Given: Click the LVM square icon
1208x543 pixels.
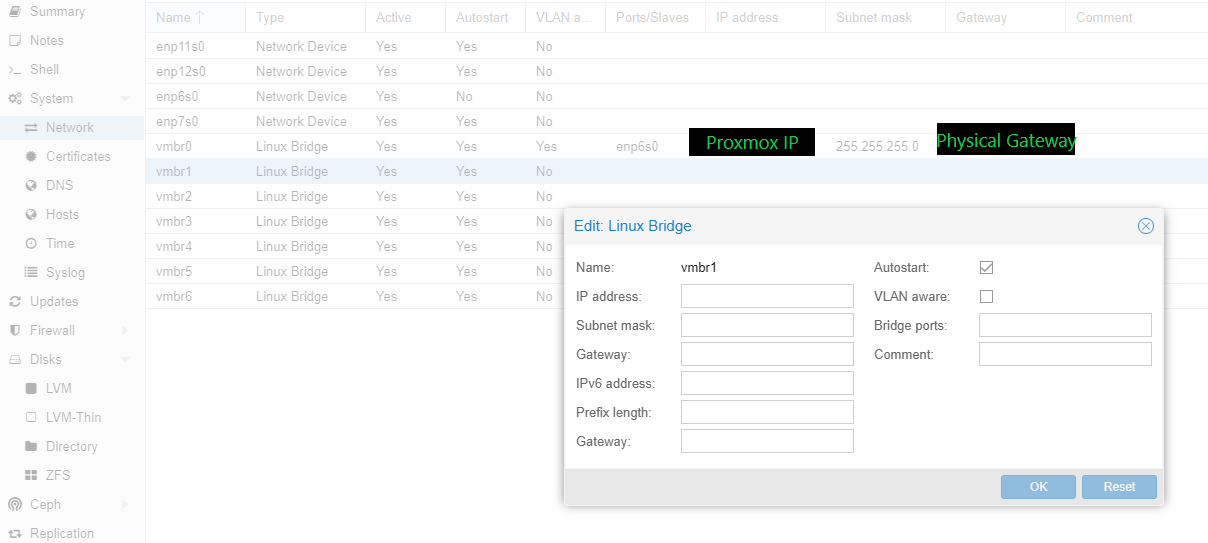Looking at the screenshot, I should coord(31,389).
